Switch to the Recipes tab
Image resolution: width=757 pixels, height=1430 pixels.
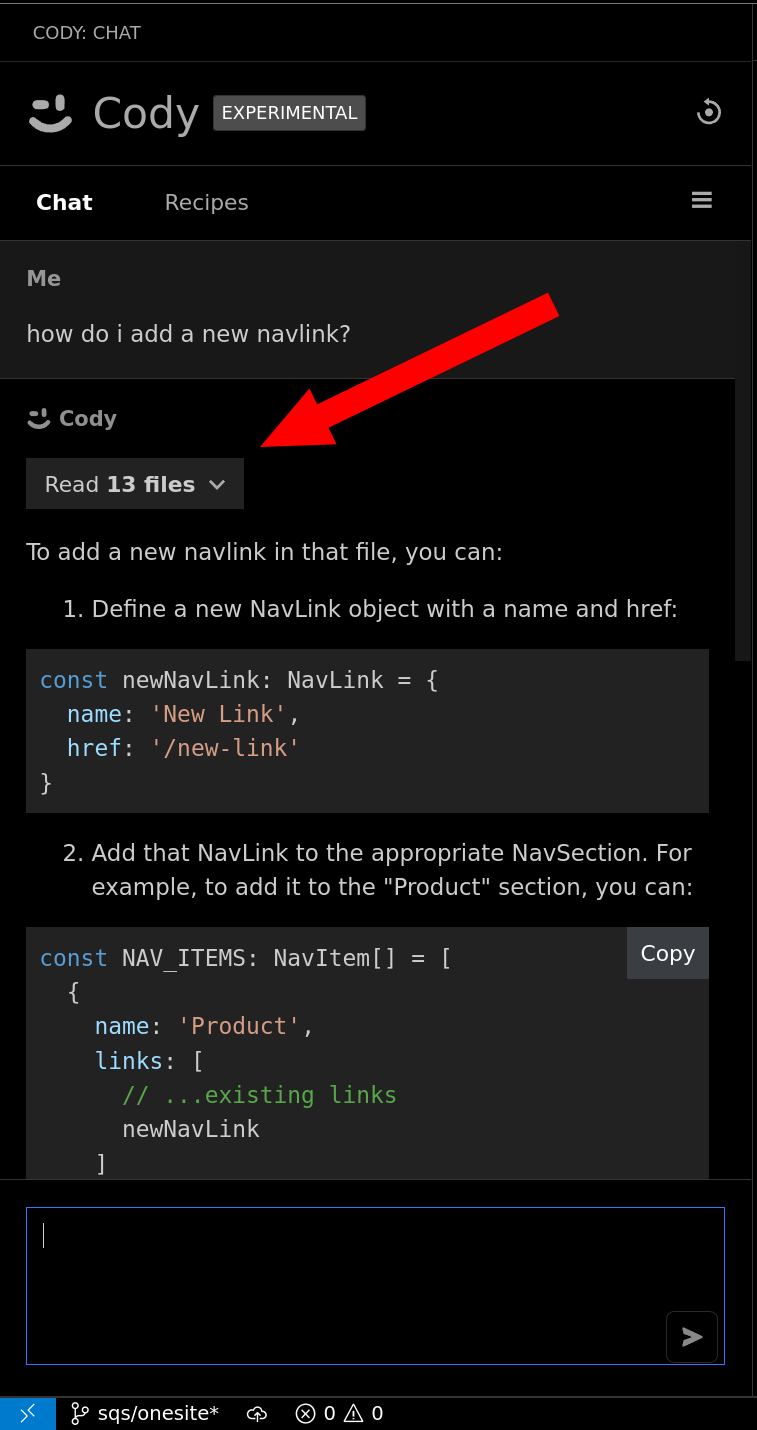206,202
